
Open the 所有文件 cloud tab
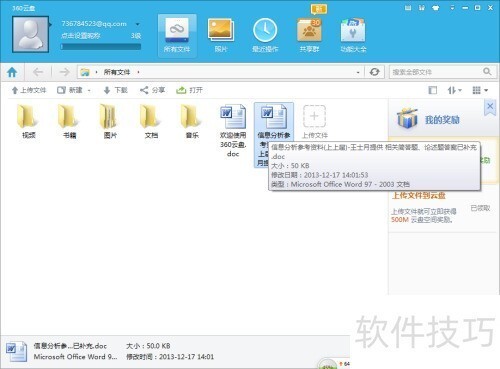(x=177, y=36)
